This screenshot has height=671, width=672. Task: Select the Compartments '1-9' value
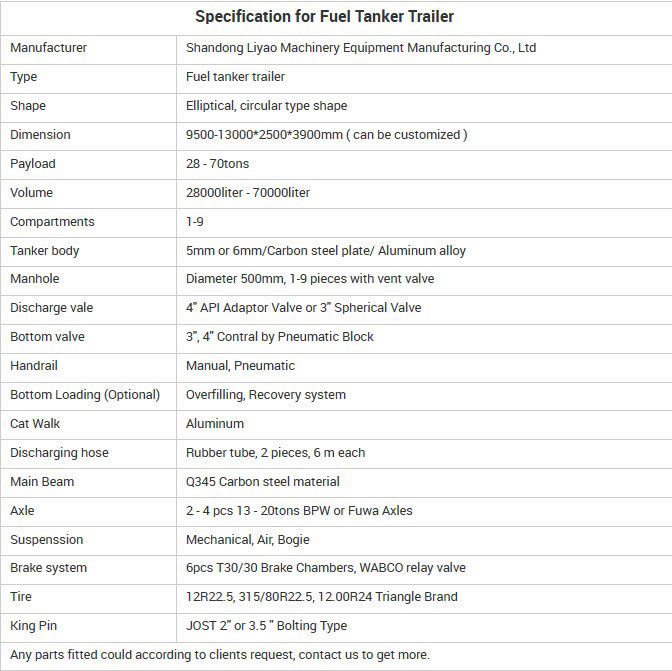pos(195,222)
